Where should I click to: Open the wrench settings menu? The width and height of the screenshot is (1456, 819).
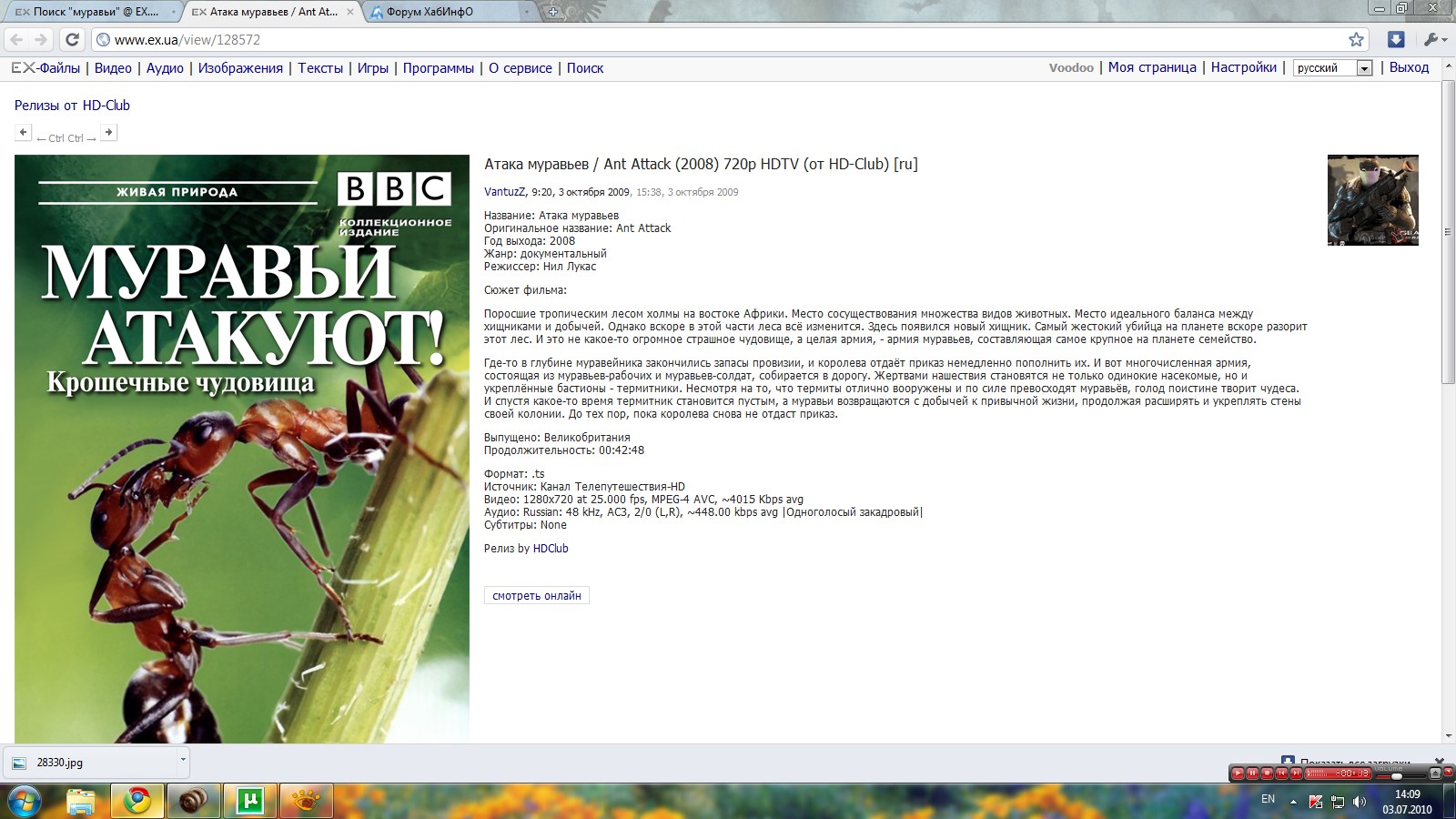click(x=1432, y=39)
